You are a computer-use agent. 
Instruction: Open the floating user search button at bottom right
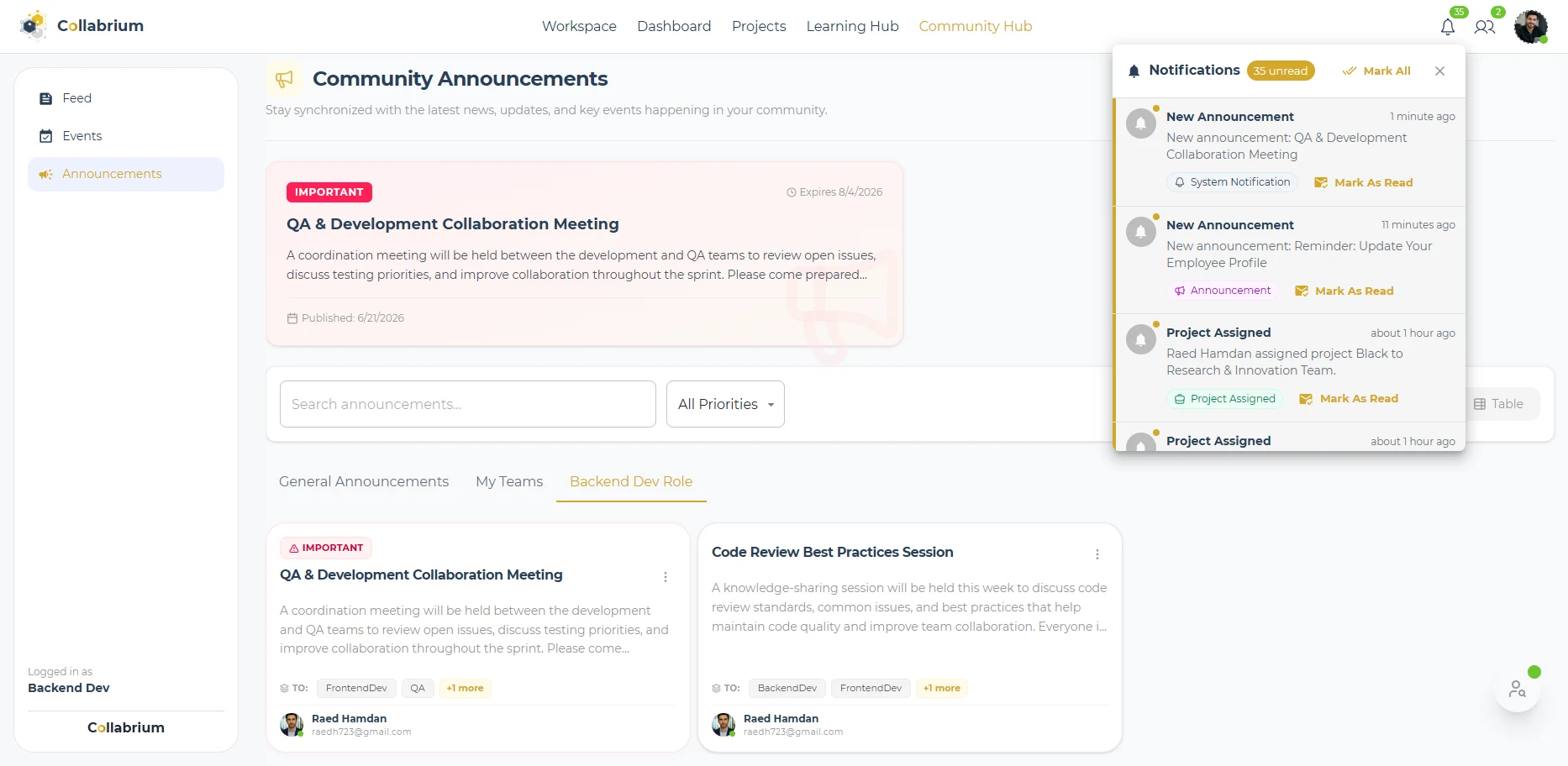coord(1518,690)
